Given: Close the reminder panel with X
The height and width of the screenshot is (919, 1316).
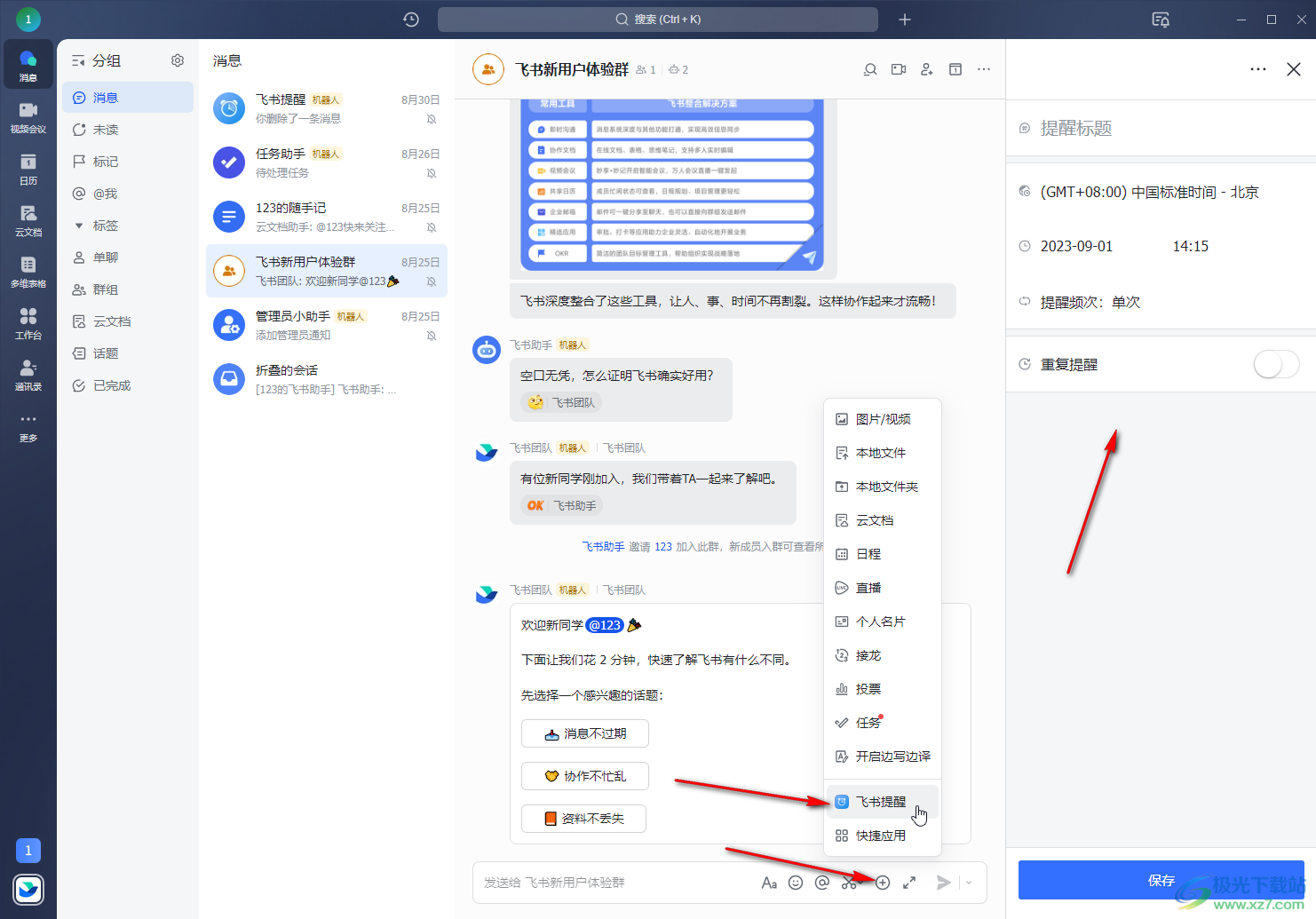Looking at the screenshot, I should [1294, 69].
